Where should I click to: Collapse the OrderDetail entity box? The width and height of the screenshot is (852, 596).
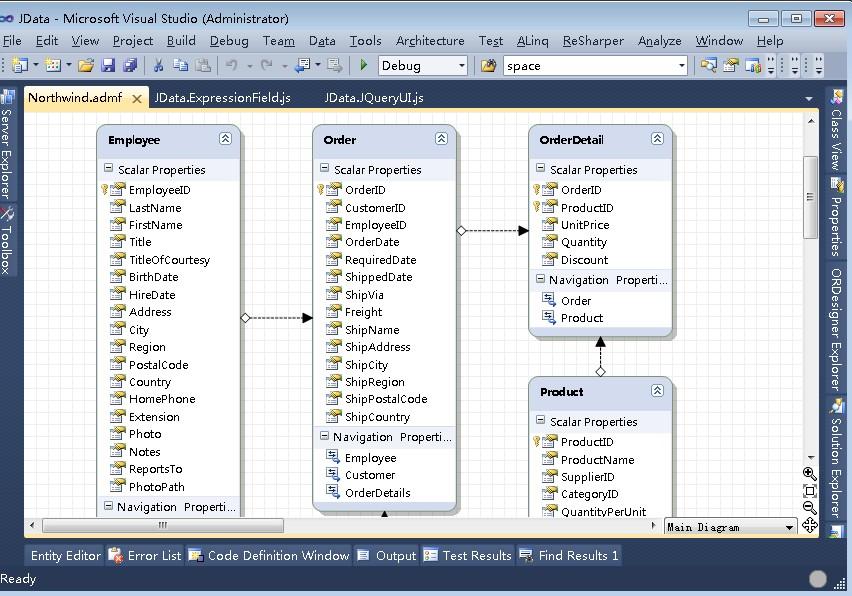click(x=657, y=139)
